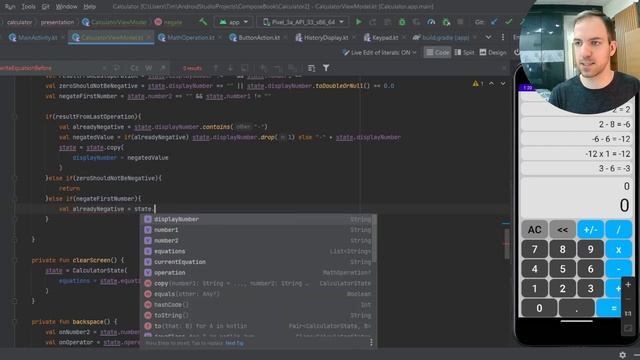Click the green Debug bug icon
Viewport: 640px width, 360px height.
tap(402, 22)
